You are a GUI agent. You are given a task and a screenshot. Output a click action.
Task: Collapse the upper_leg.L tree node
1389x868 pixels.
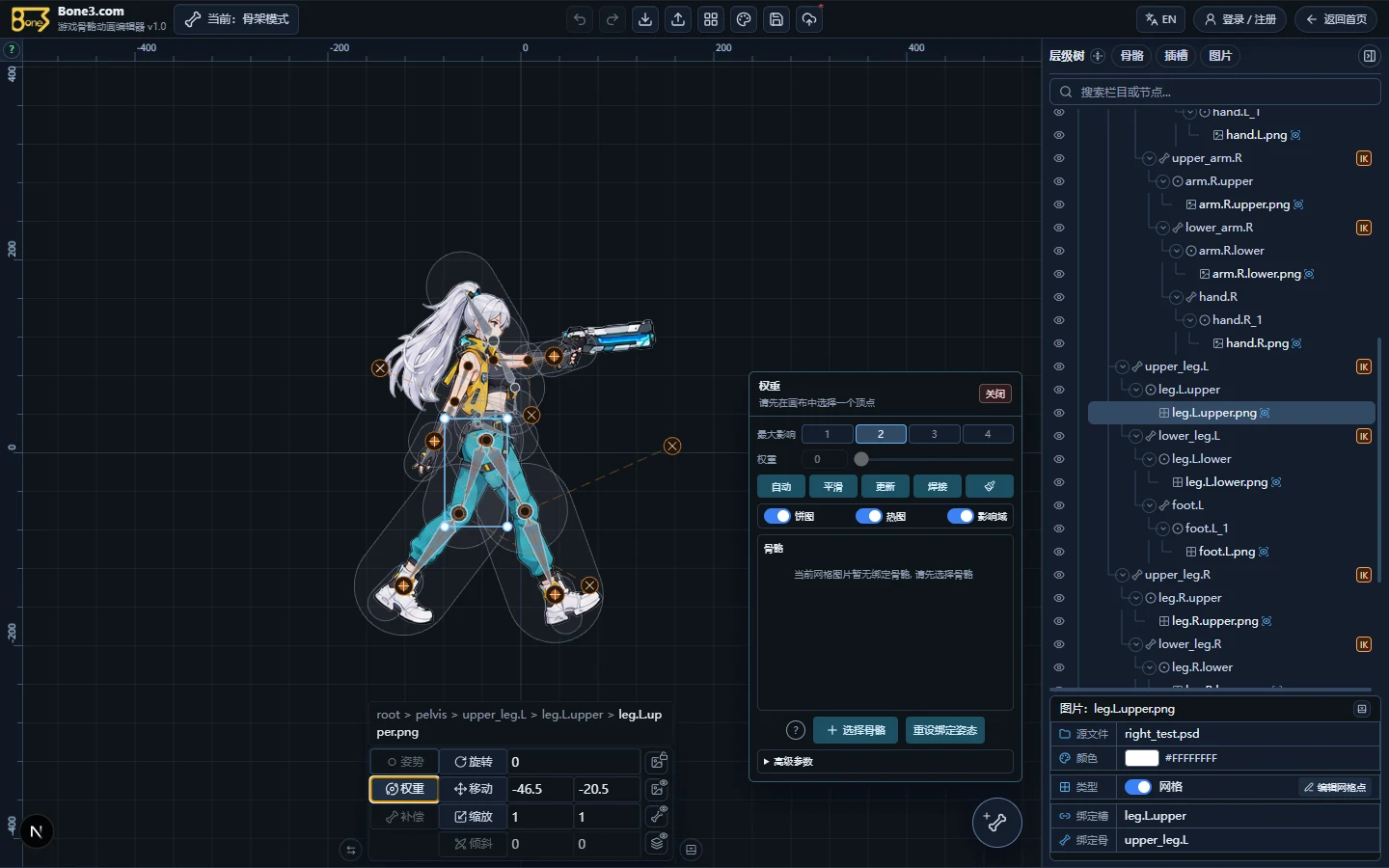pyautogui.click(x=1123, y=366)
